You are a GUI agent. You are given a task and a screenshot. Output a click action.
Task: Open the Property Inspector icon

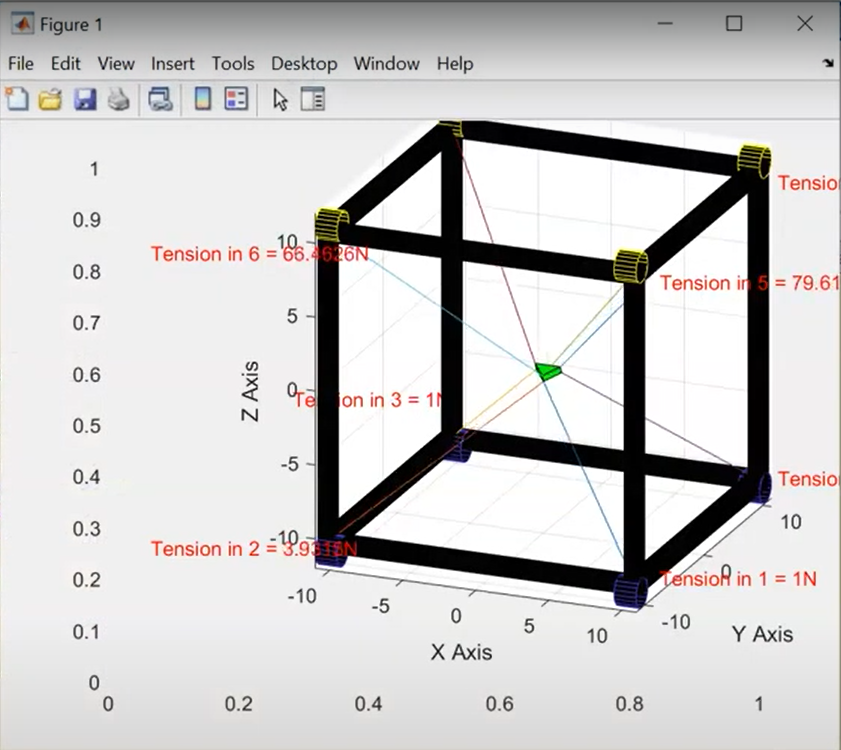(313, 99)
